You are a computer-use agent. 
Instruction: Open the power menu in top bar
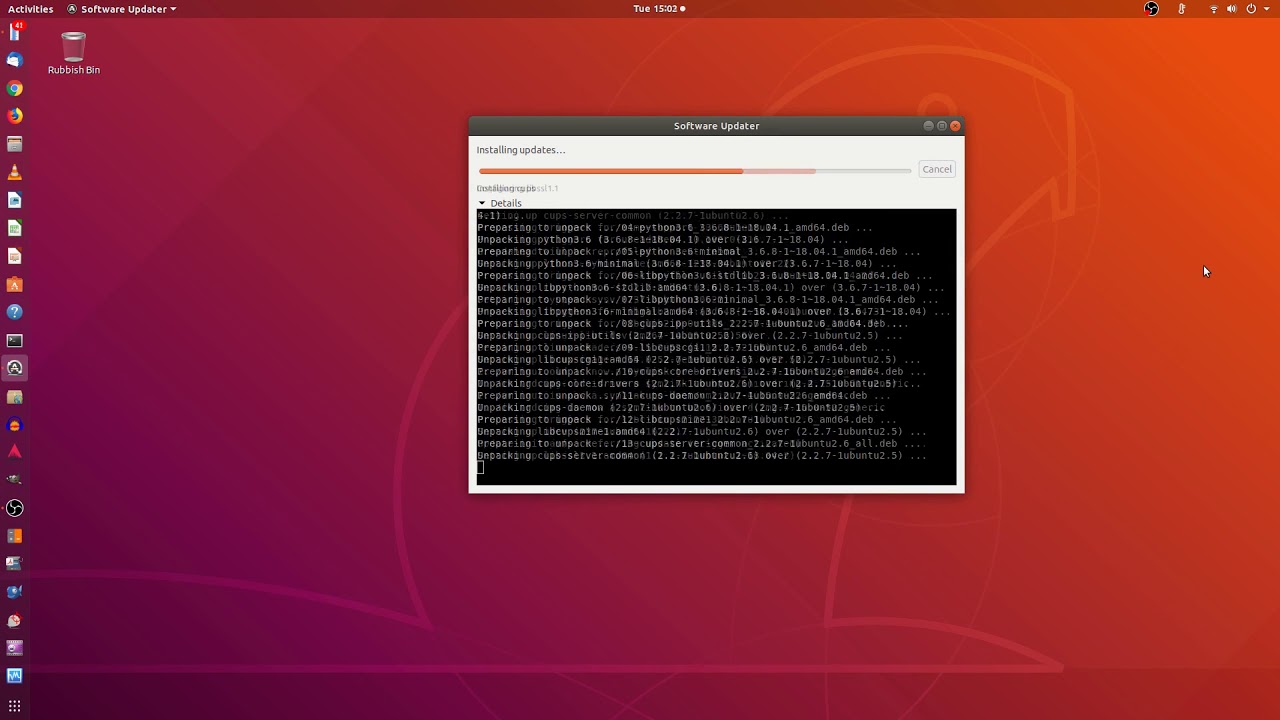(1251, 9)
